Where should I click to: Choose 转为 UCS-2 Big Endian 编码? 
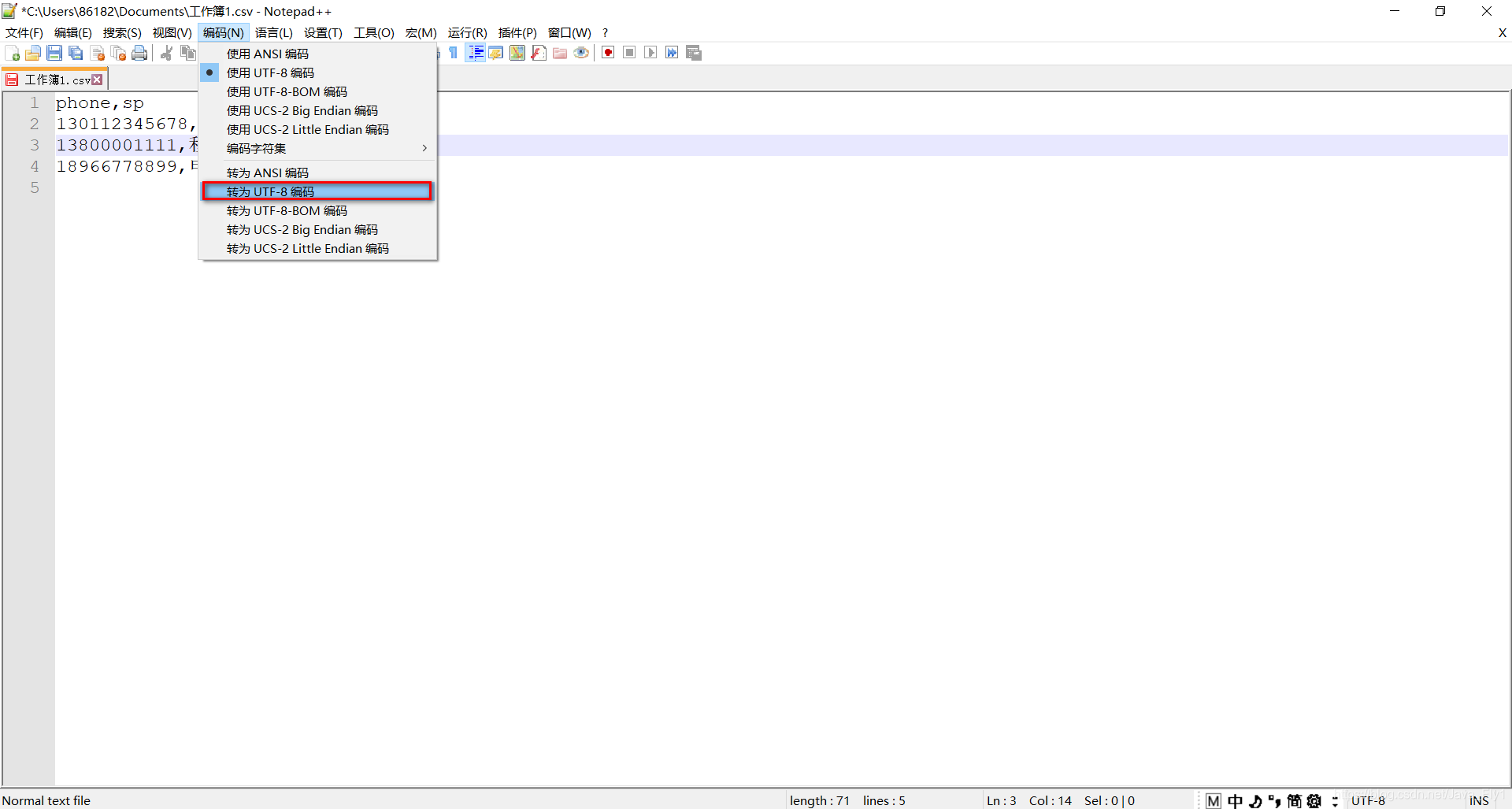point(317,229)
